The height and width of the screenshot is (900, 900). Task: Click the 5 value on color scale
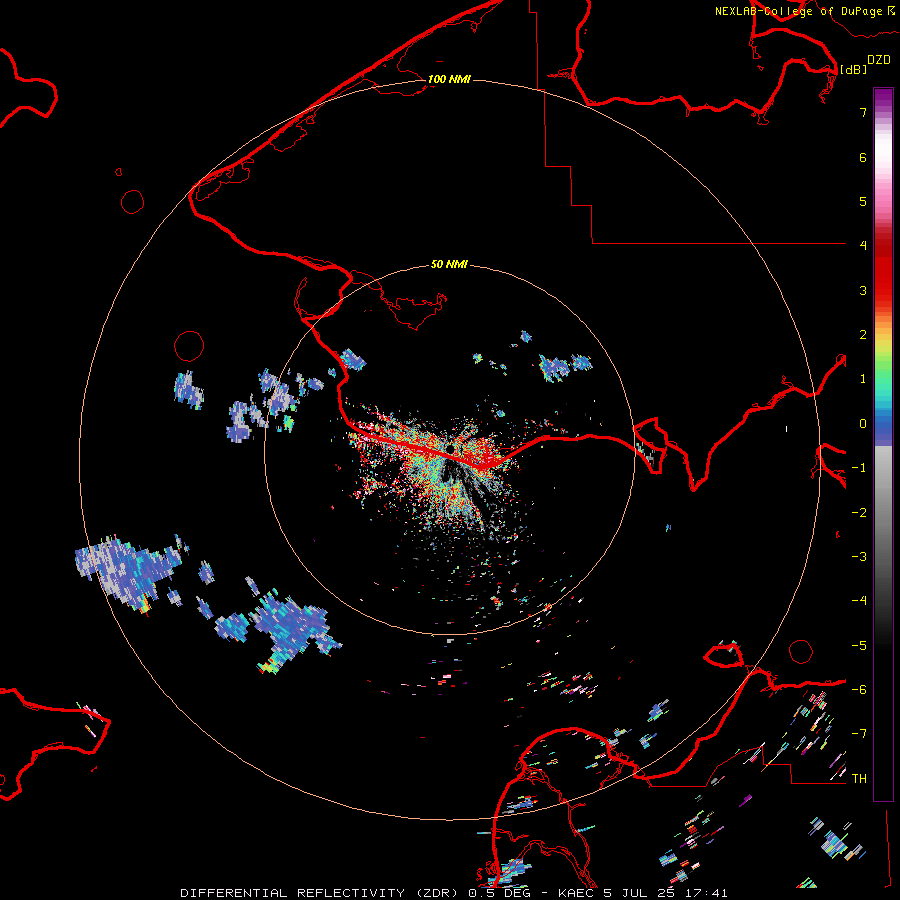pos(863,201)
